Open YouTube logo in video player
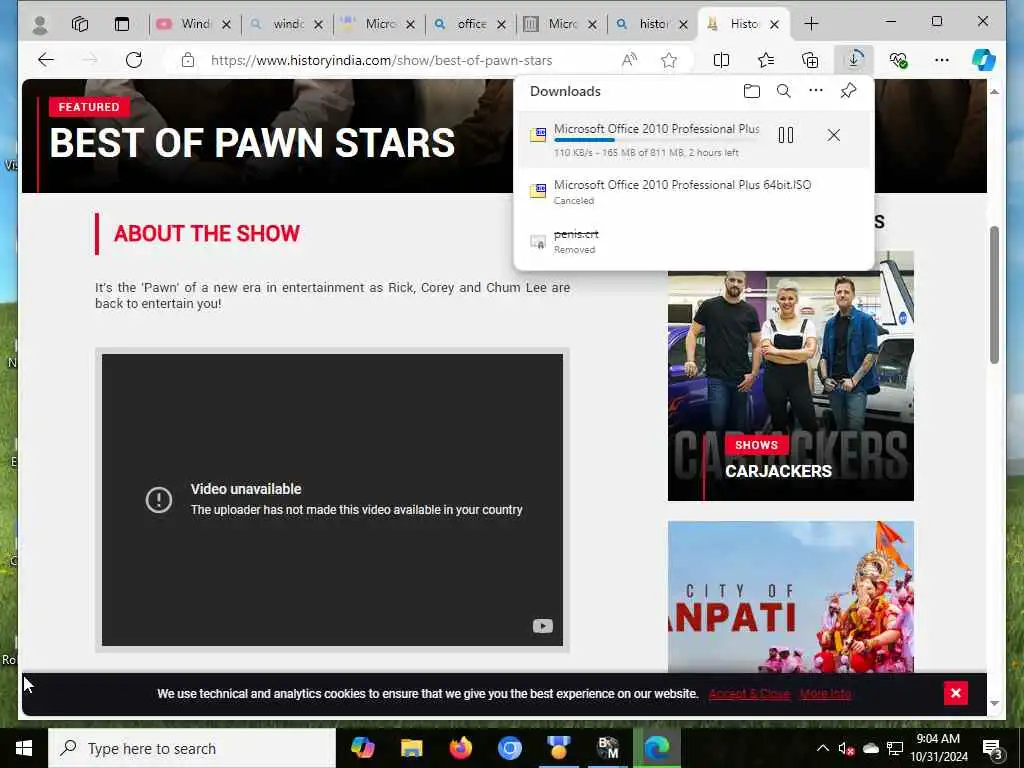 coord(542,626)
